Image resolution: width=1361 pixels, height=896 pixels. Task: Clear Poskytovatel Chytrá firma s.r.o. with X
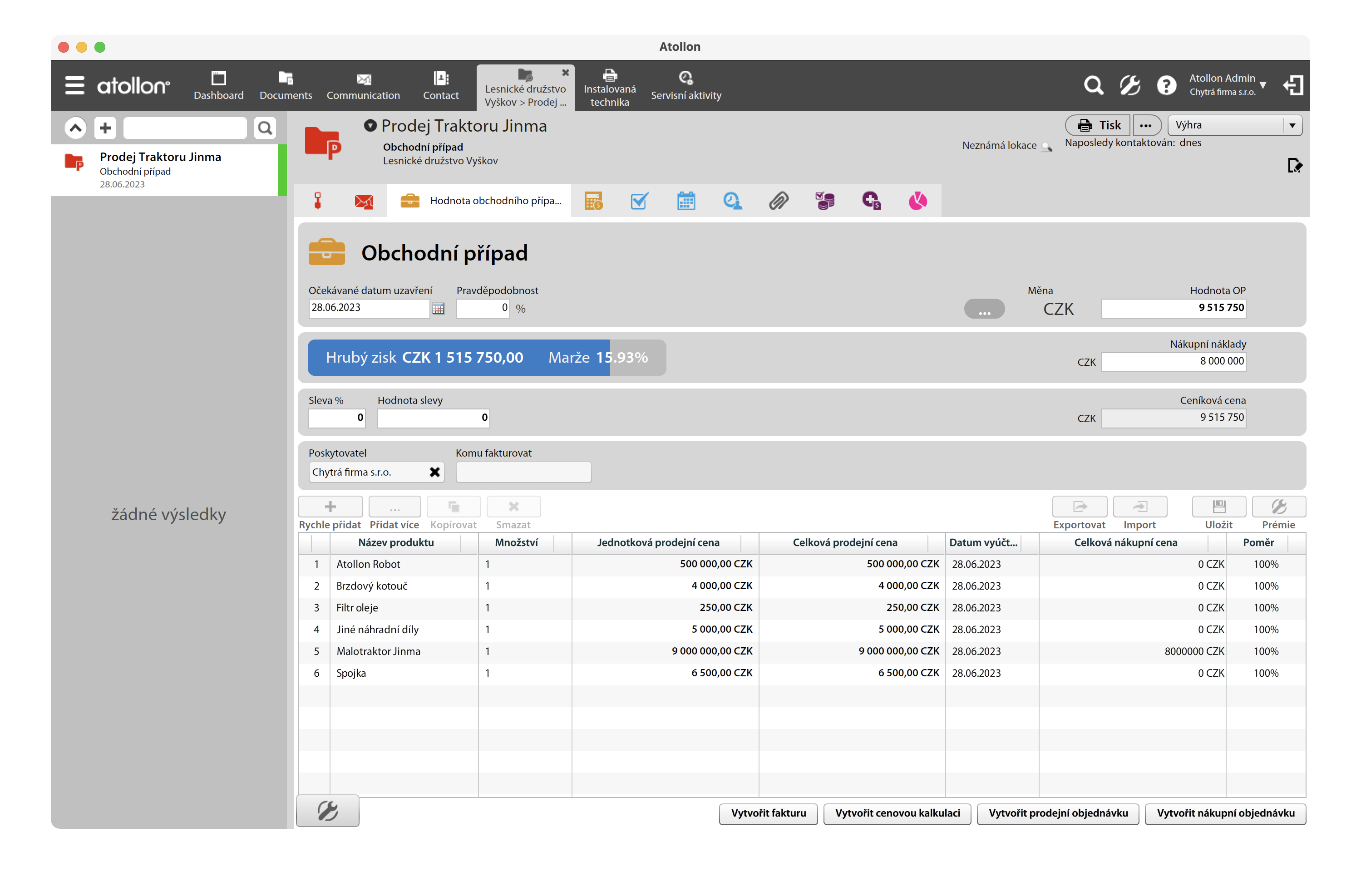[x=434, y=473]
